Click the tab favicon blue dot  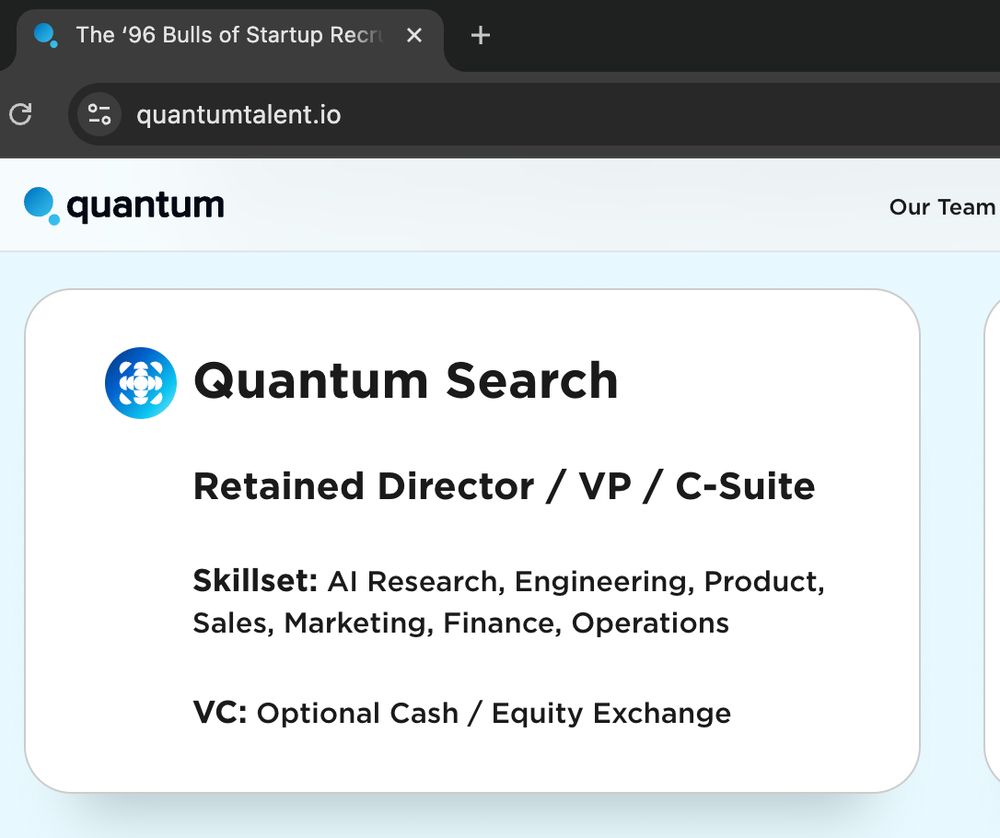45,35
